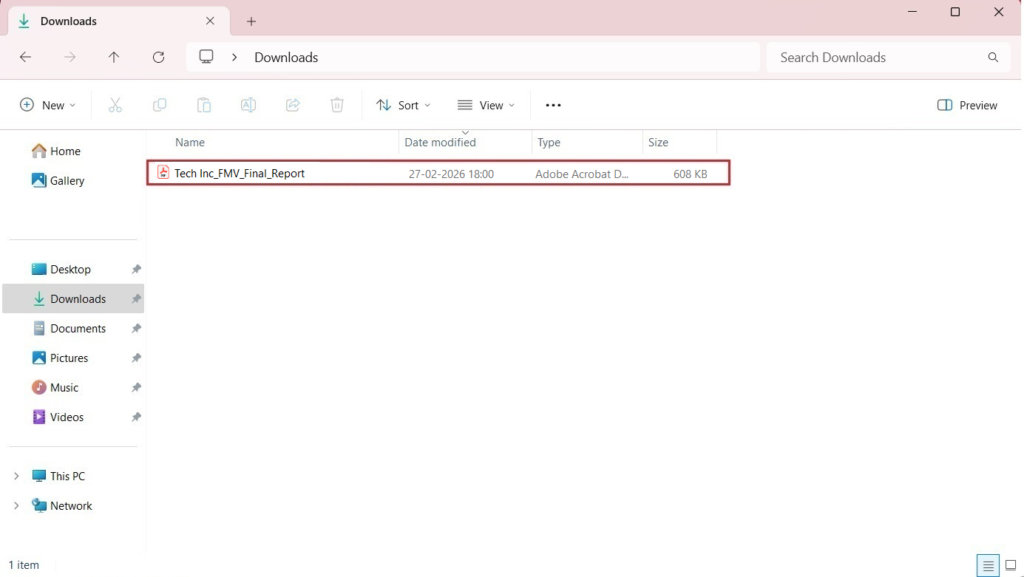Delete the file using the trash icon
Screen dimensions: 1024x577
point(337,104)
